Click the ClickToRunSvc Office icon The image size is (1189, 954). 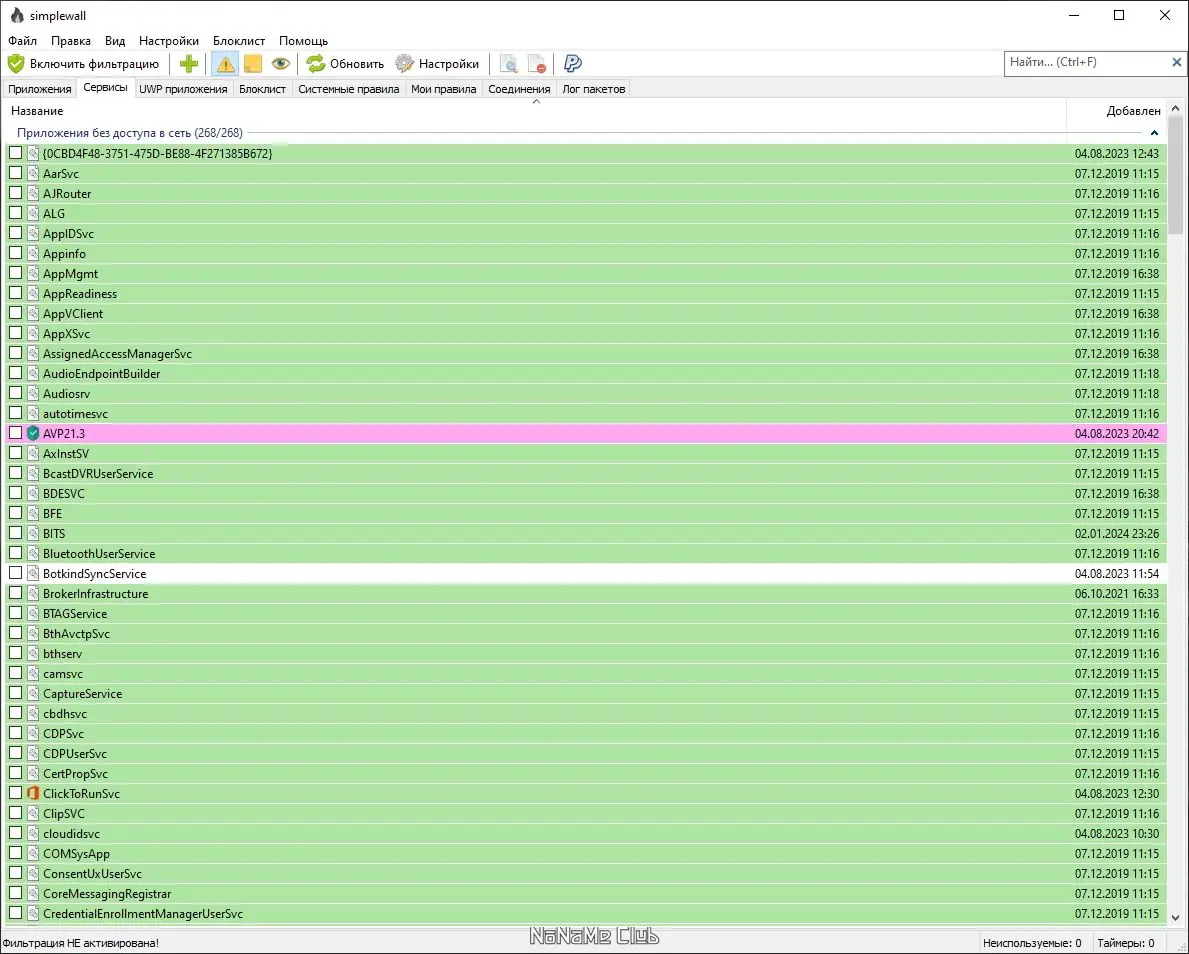click(x=33, y=793)
